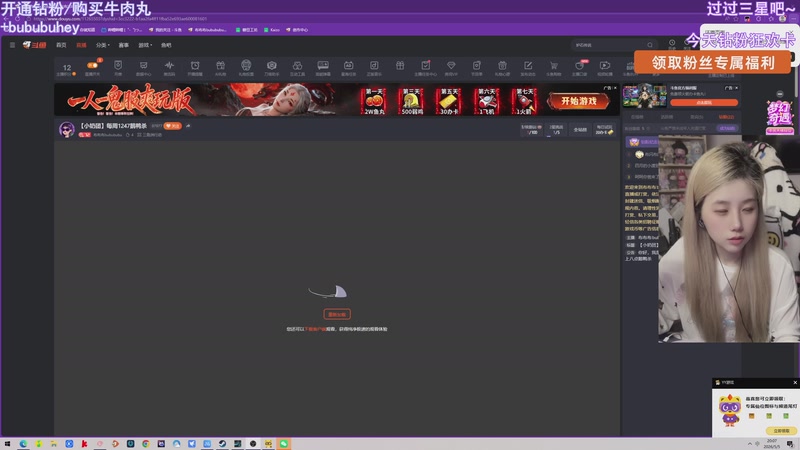Click the 开始游戏 banner button
Image resolution: width=800 pixels, height=450 pixels.
(x=579, y=101)
